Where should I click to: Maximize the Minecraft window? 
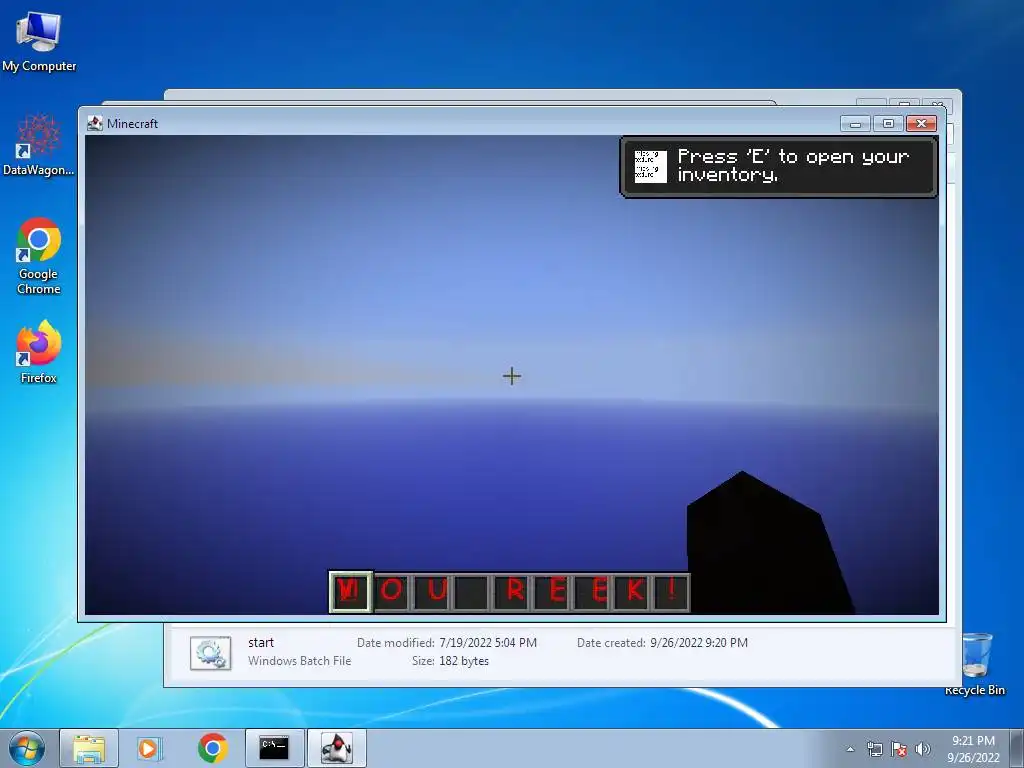[888, 123]
